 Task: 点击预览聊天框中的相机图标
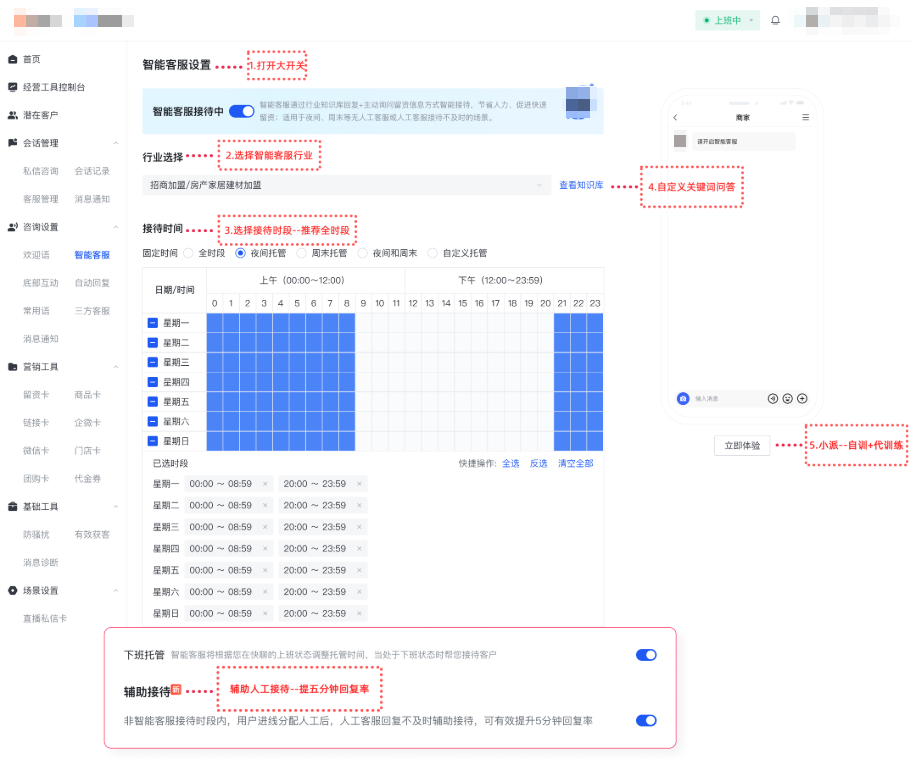click(683, 398)
